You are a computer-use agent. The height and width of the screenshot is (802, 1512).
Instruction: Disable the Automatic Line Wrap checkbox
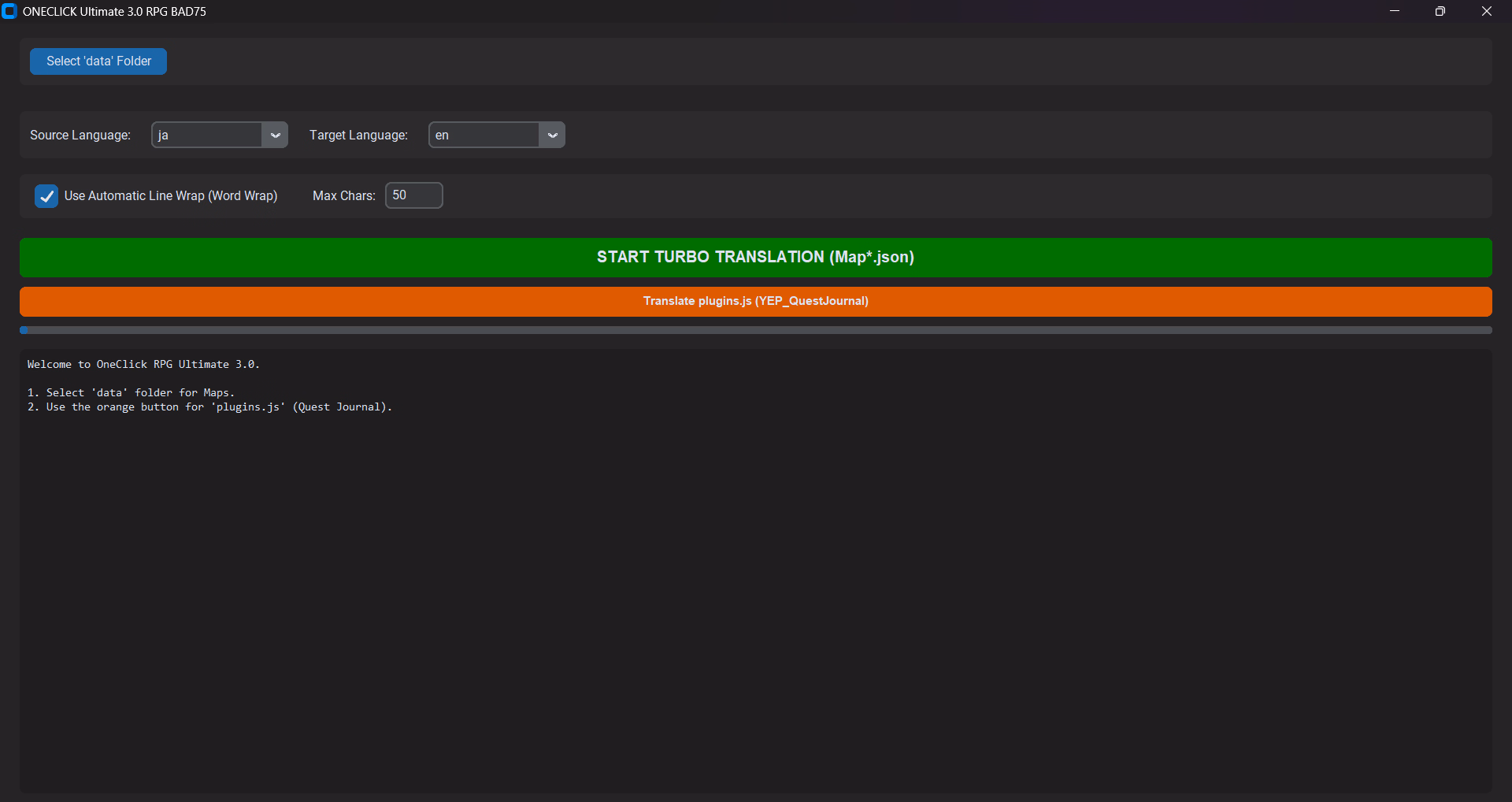click(x=46, y=196)
